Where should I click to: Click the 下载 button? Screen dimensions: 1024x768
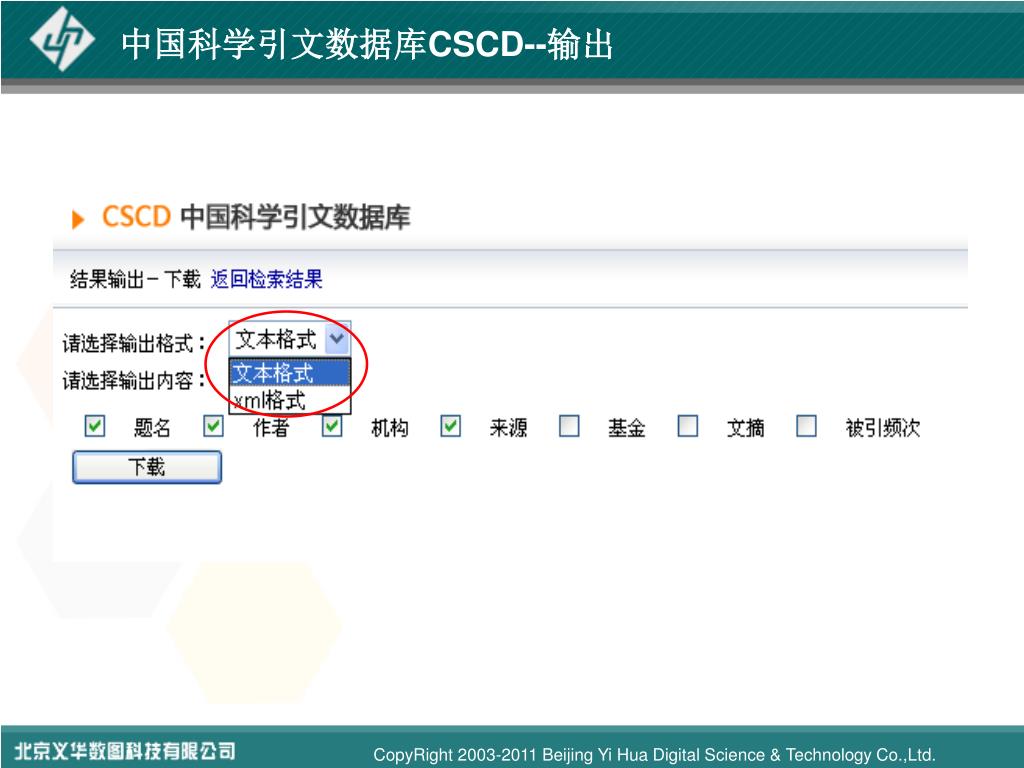point(147,467)
